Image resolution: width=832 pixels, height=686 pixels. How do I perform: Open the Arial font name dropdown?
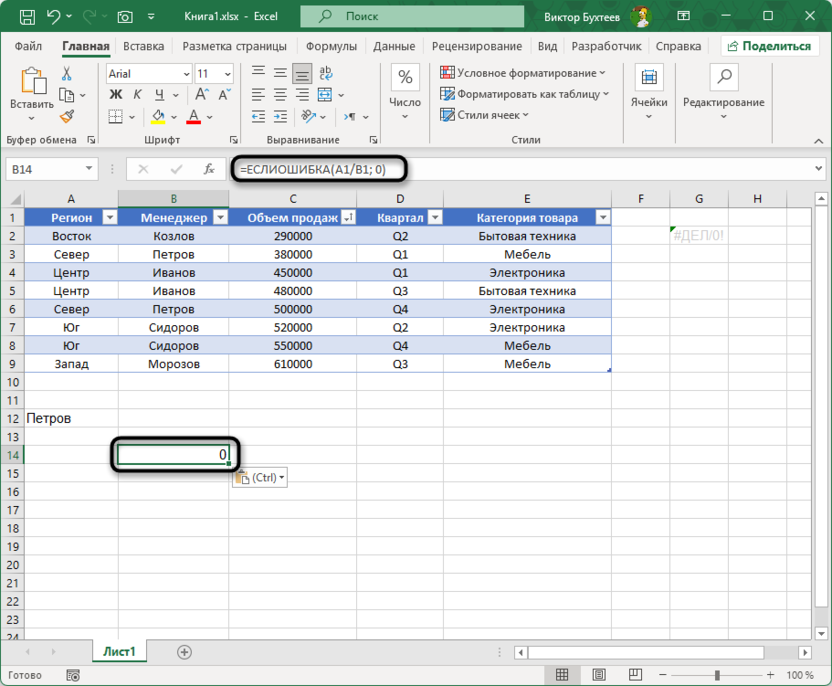[x=187, y=74]
